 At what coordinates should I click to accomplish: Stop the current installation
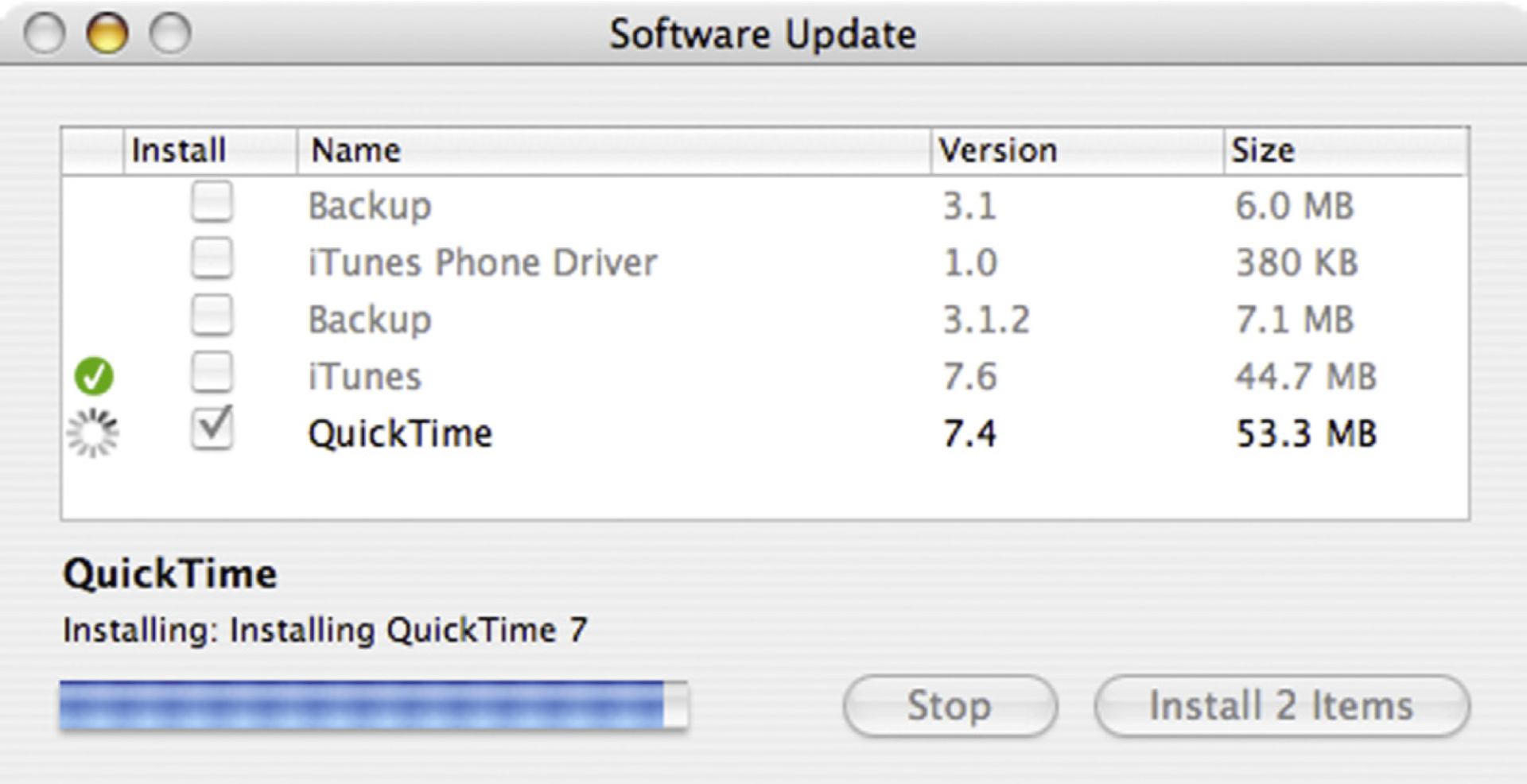tap(950, 705)
